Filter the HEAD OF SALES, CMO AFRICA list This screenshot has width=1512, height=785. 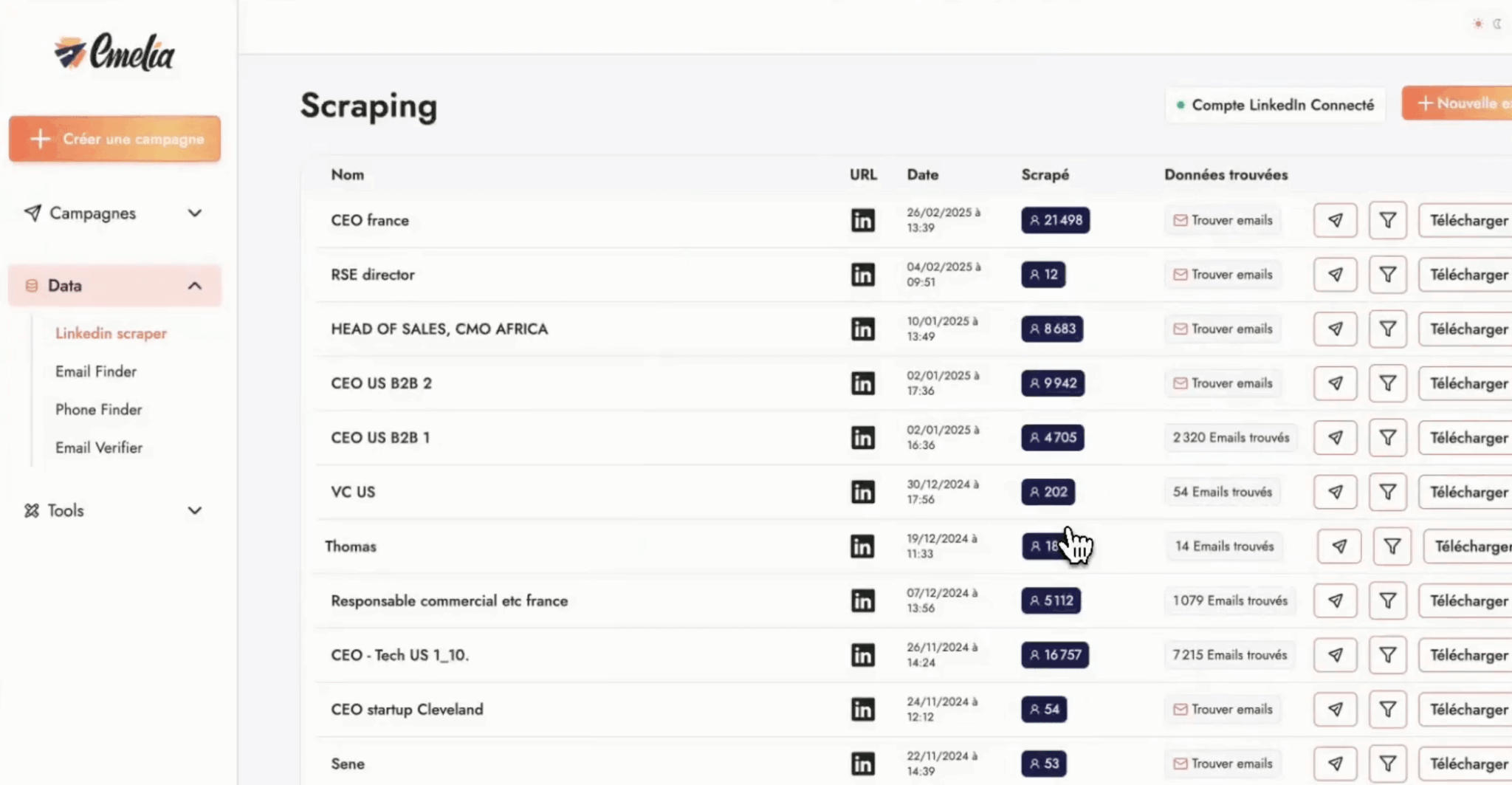[1387, 329]
